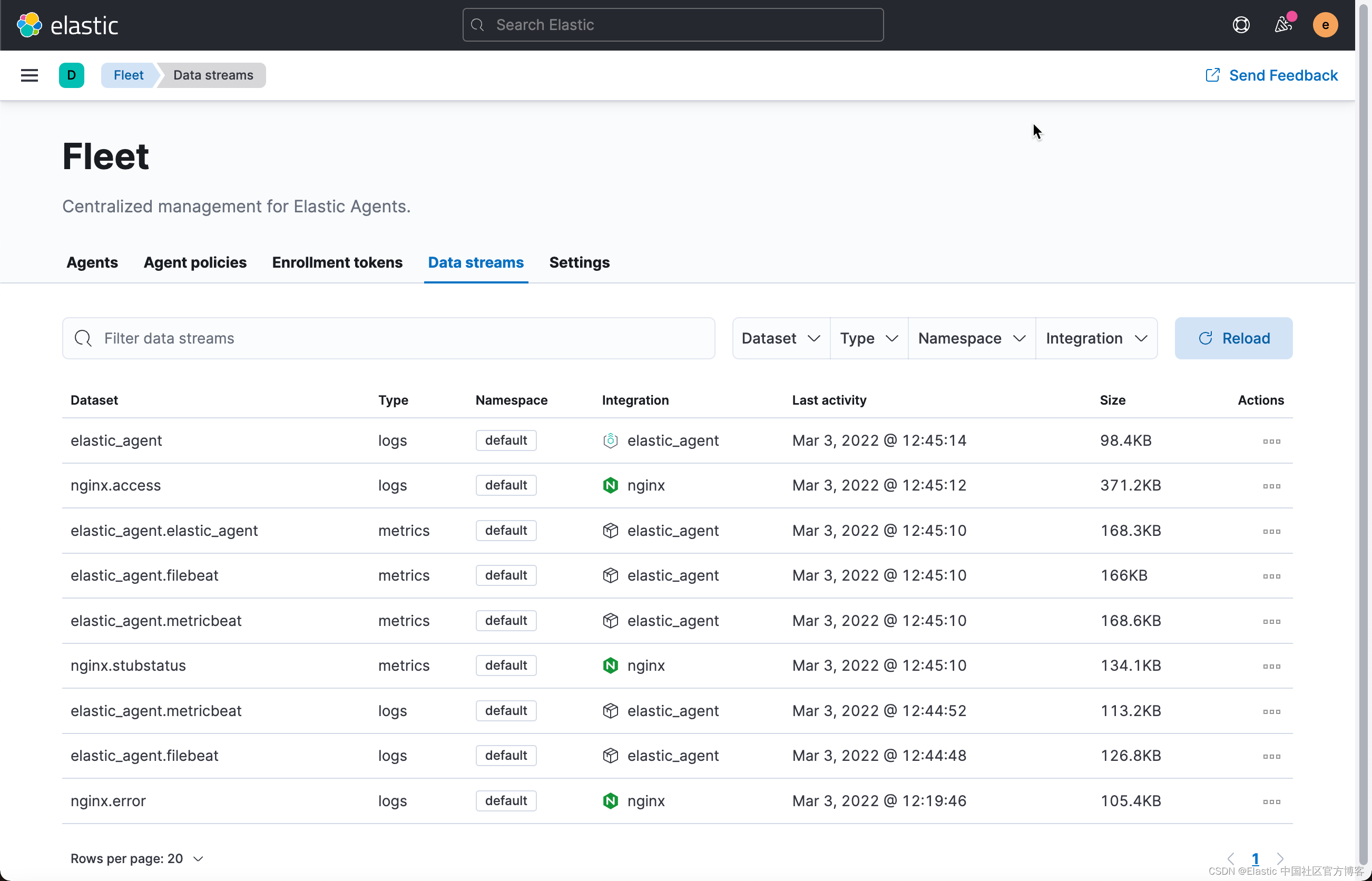Click the Reload button
Image resolution: width=1372 pixels, height=881 pixels.
coord(1233,338)
